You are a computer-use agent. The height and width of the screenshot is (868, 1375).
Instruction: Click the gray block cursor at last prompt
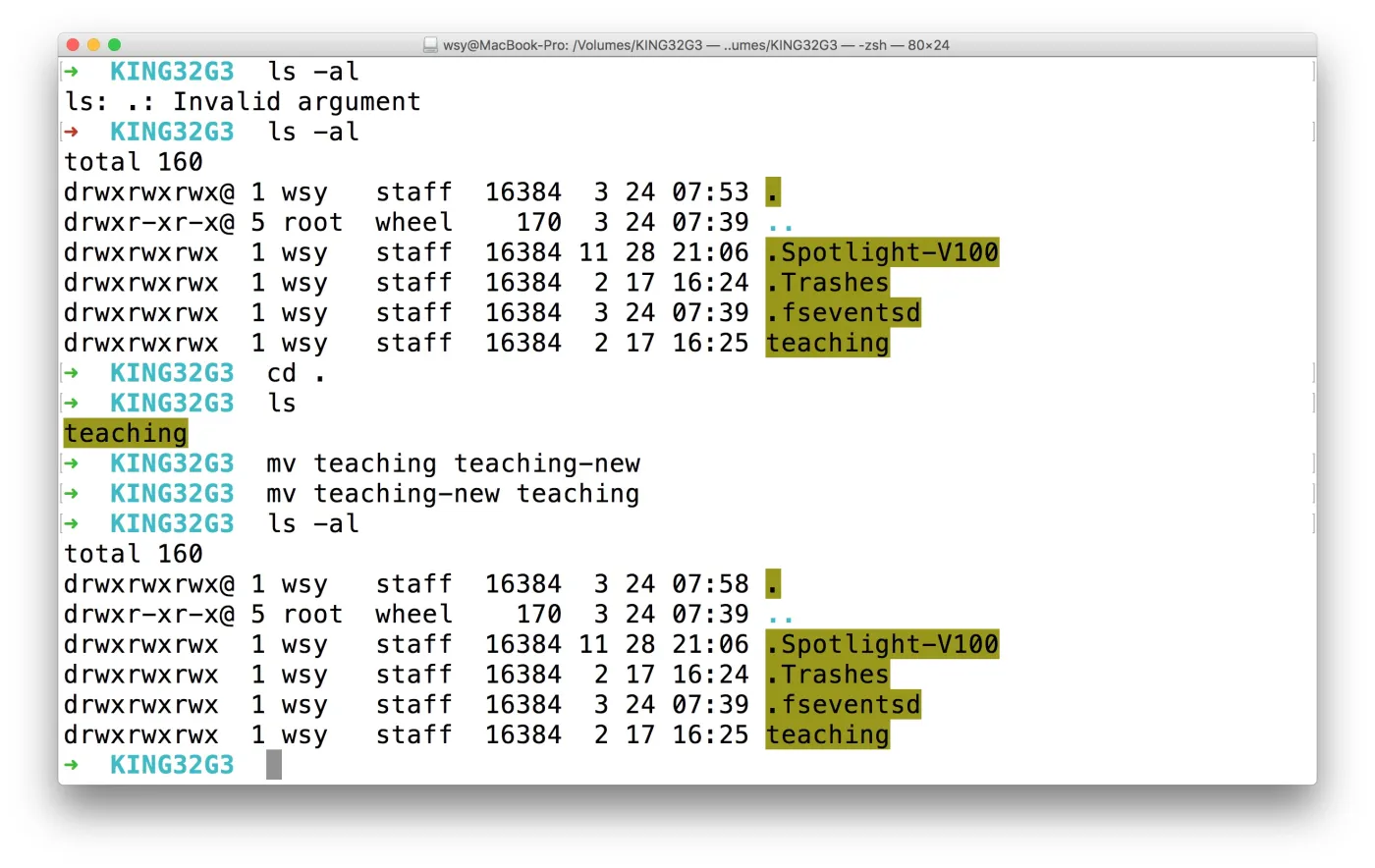(x=274, y=765)
